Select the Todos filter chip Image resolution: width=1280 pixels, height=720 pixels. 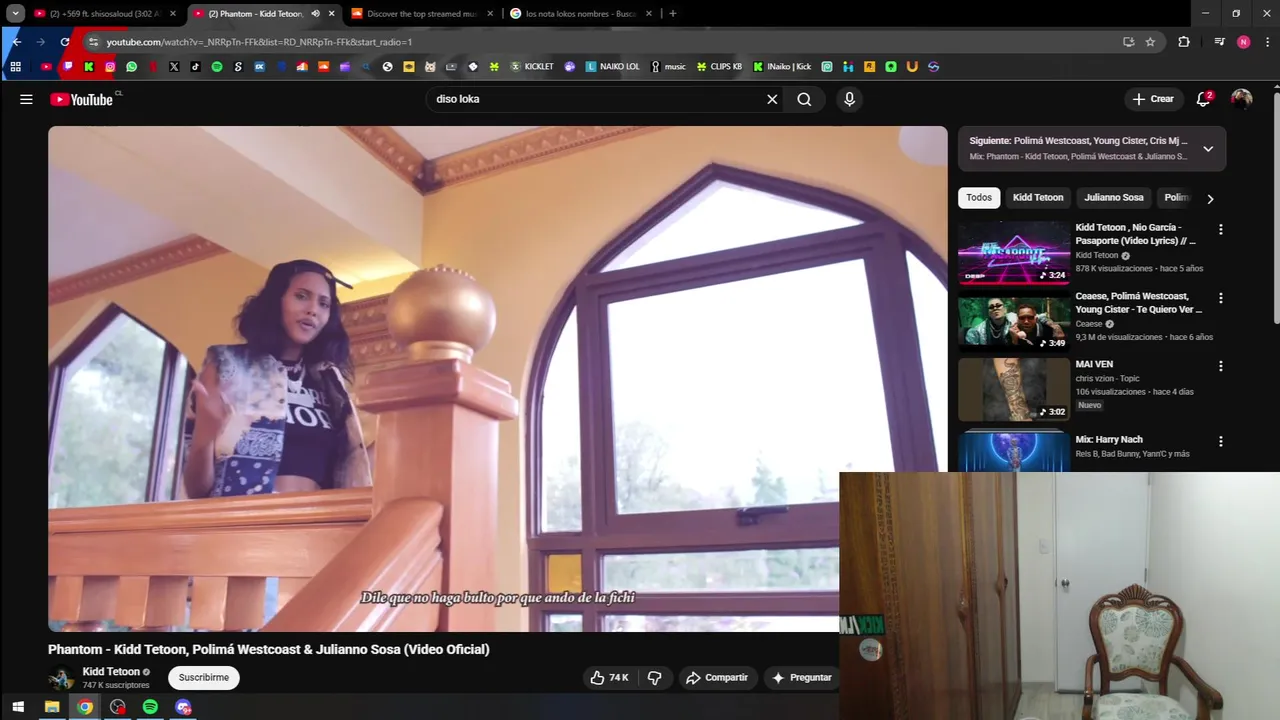coord(979,197)
